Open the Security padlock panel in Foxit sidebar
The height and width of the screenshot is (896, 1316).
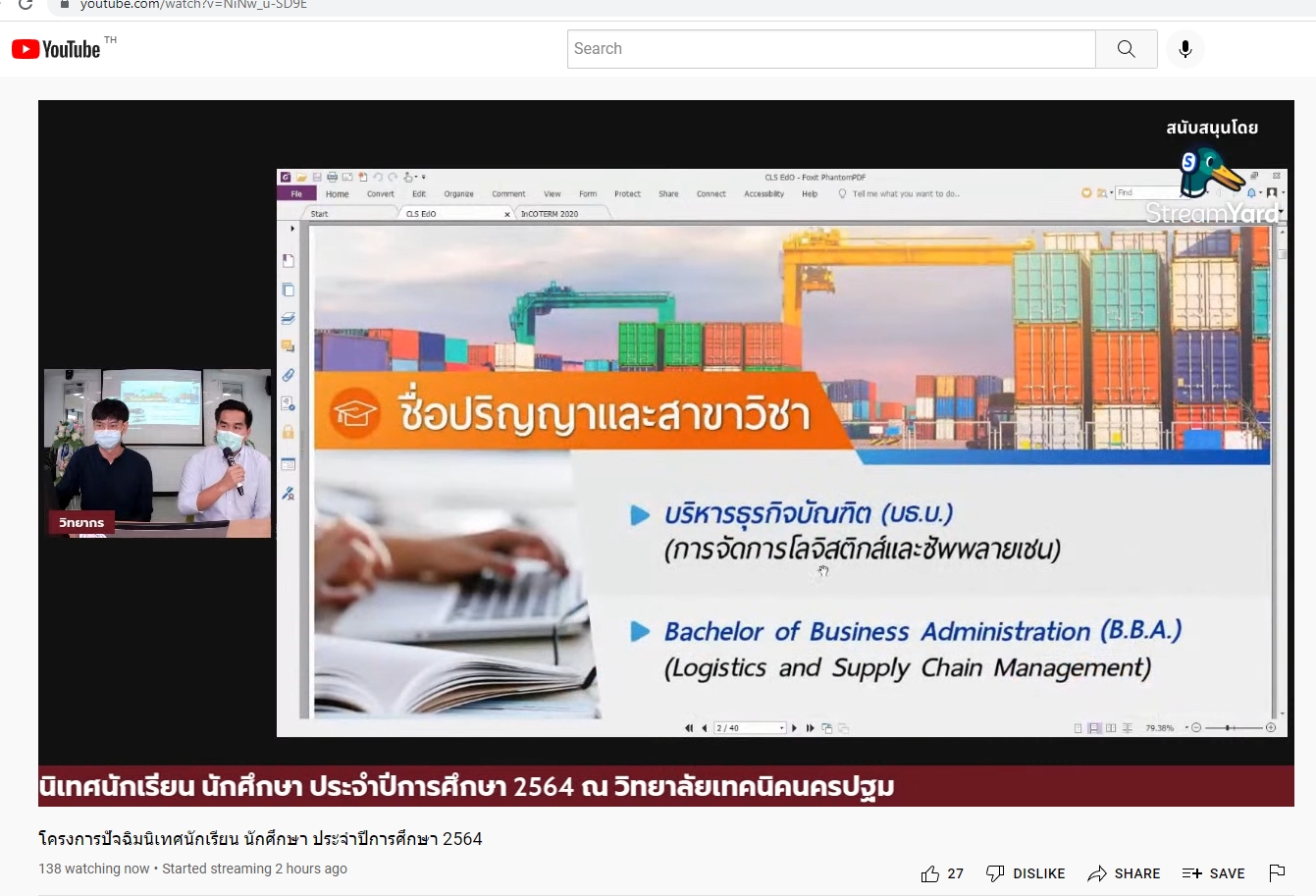point(289,432)
